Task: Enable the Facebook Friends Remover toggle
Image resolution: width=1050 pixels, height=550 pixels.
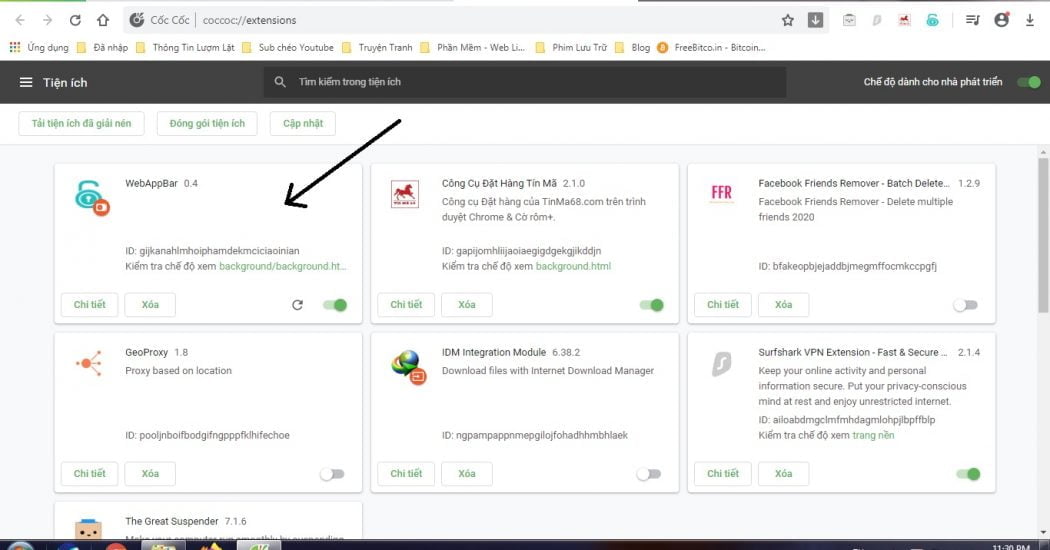Action: click(965, 305)
